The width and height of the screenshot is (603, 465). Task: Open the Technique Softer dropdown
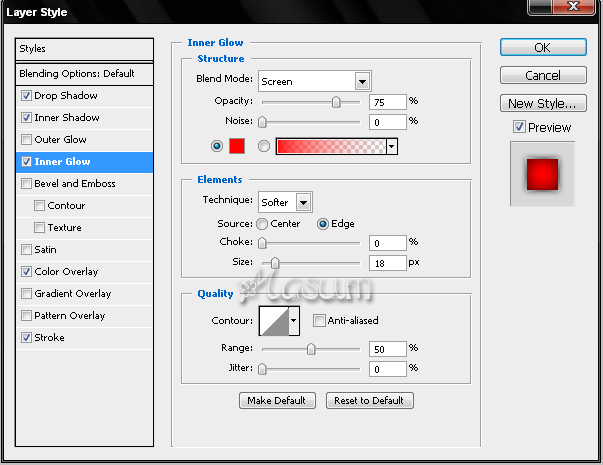click(x=303, y=202)
